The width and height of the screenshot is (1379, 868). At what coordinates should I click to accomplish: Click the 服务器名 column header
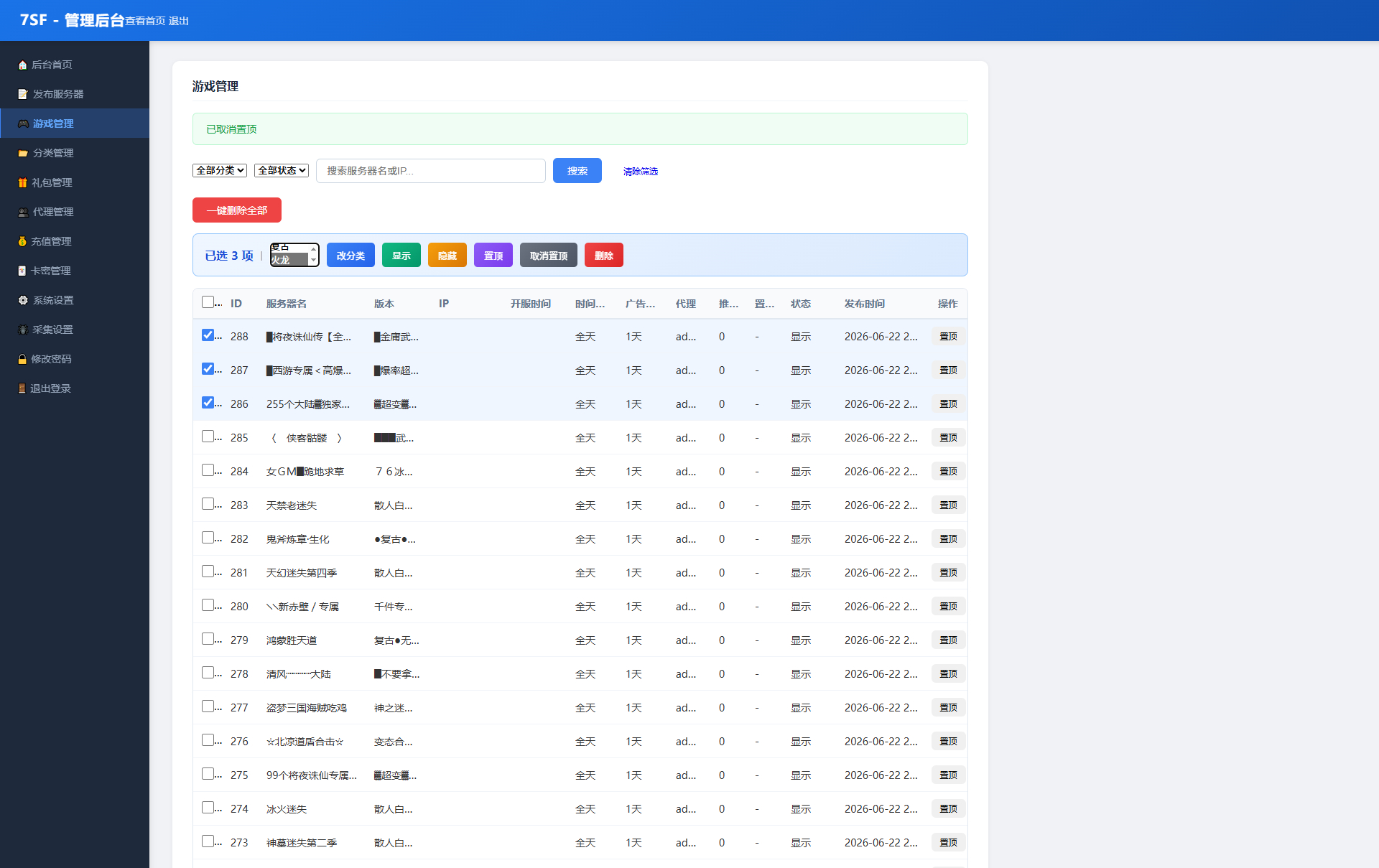pyautogui.click(x=287, y=304)
